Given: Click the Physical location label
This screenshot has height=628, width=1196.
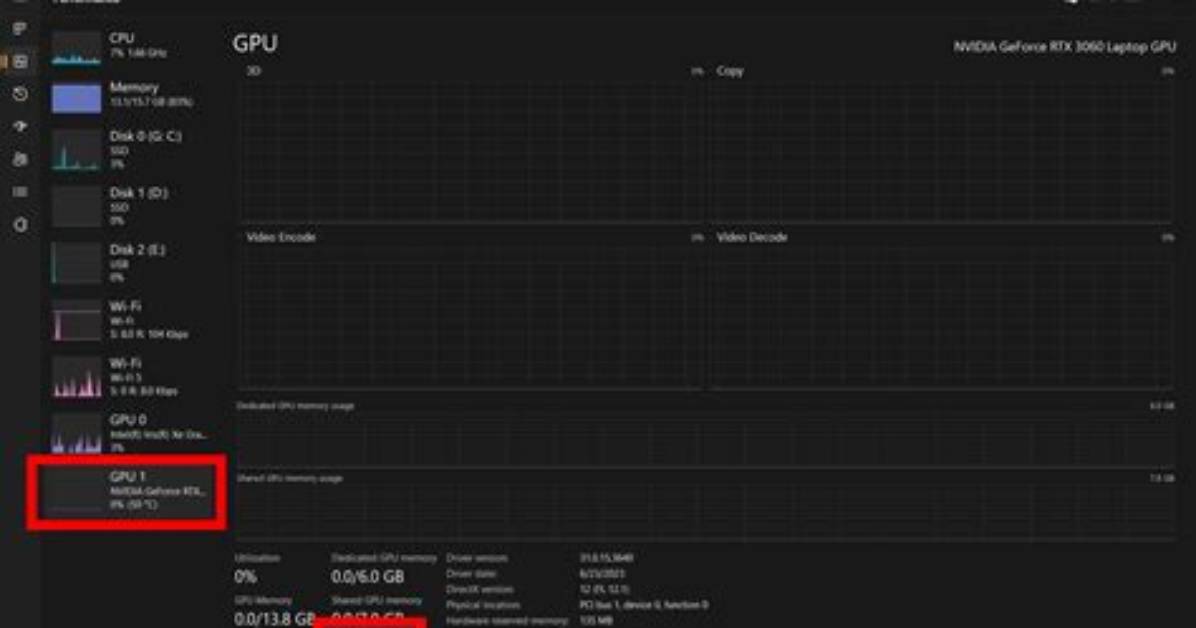Looking at the screenshot, I should (x=482, y=605).
